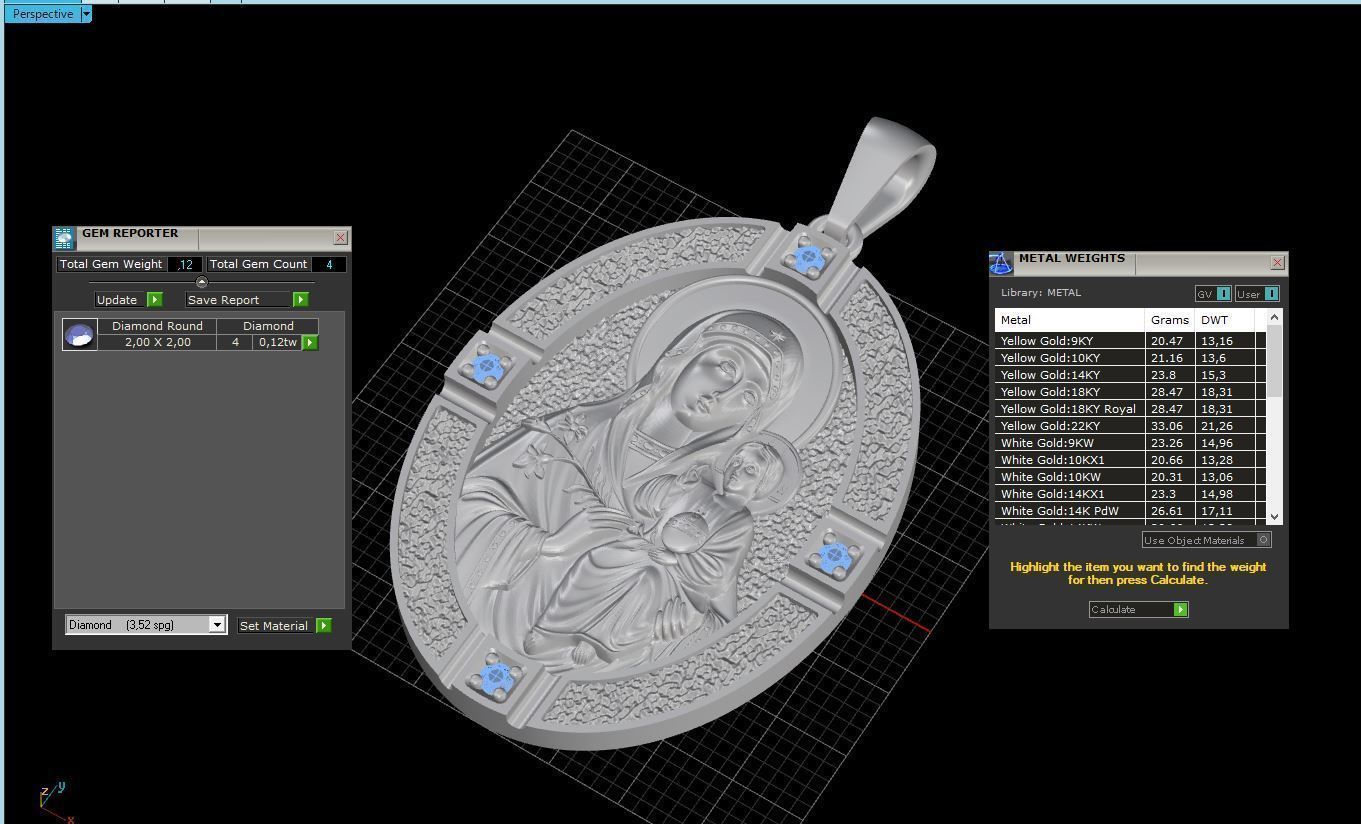The image size is (1361, 824).
Task: Select the Diamond Round gem thumbnail
Action: 80,334
